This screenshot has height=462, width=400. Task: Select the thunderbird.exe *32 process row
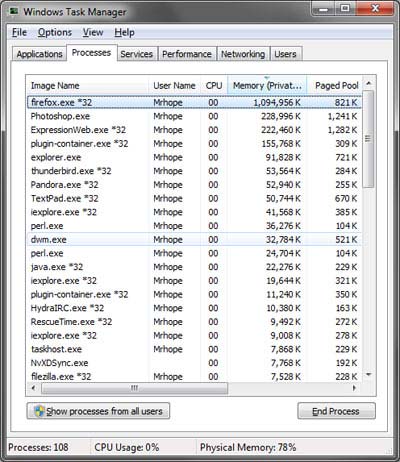(x=194, y=171)
